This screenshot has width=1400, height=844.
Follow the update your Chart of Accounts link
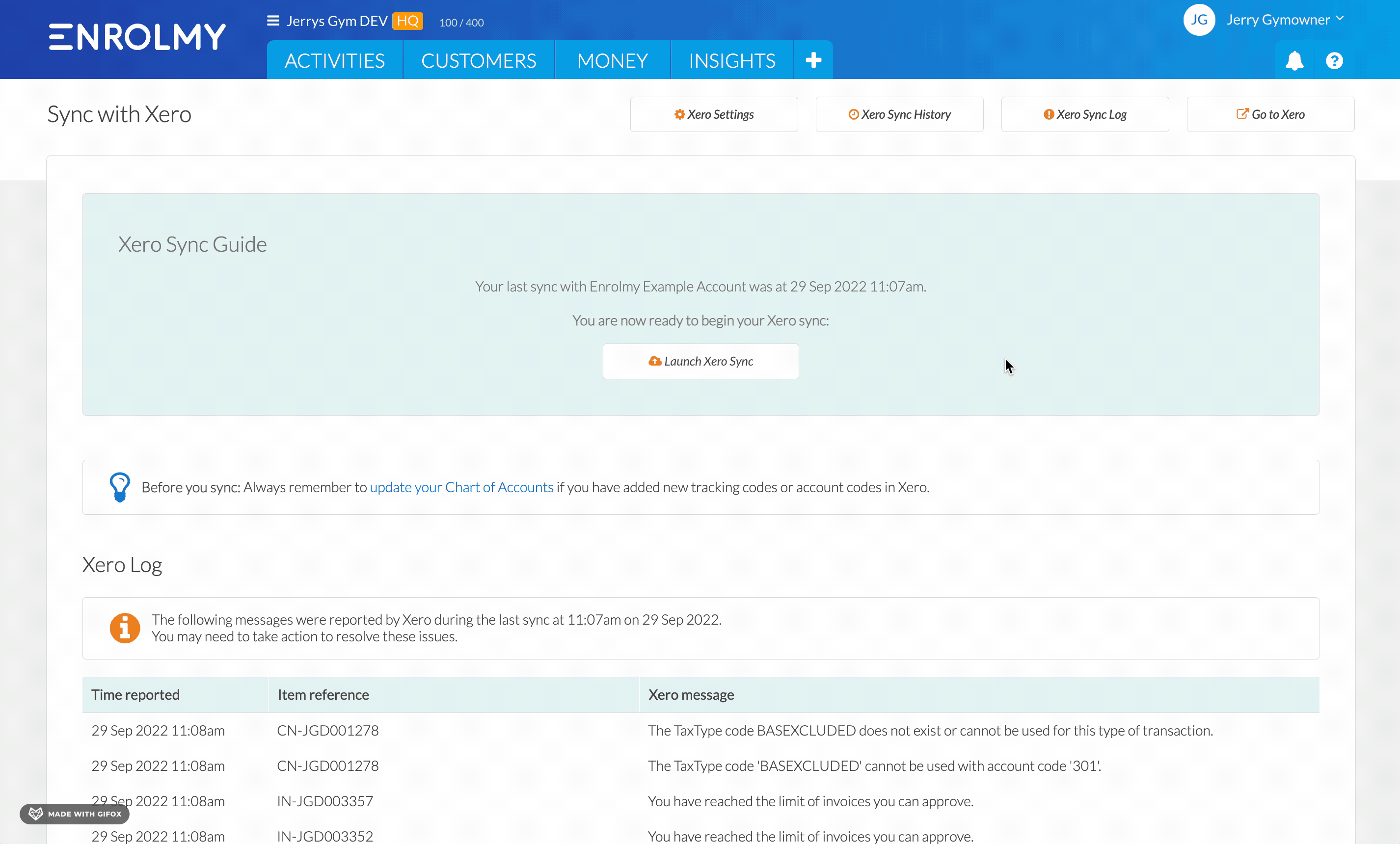tap(461, 487)
